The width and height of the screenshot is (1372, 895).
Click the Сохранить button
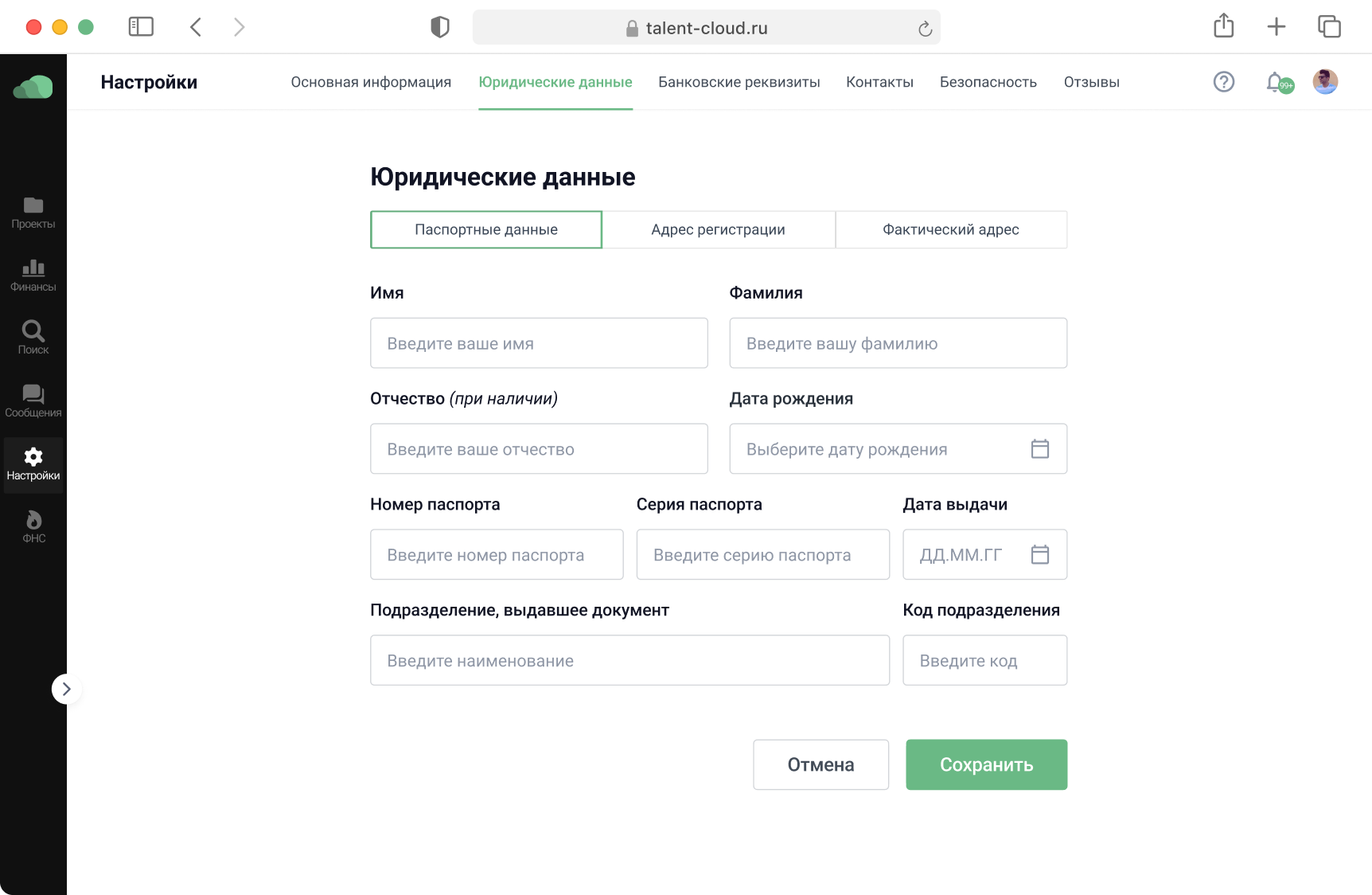click(x=986, y=764)
